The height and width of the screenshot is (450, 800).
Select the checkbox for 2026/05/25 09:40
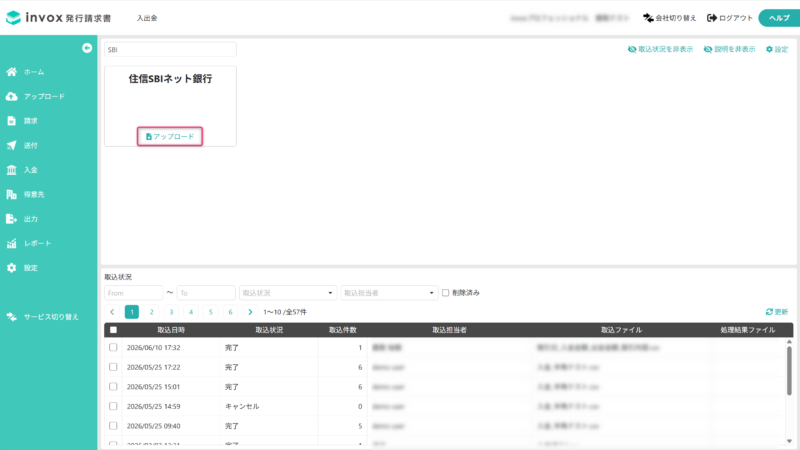coord(113,426)
